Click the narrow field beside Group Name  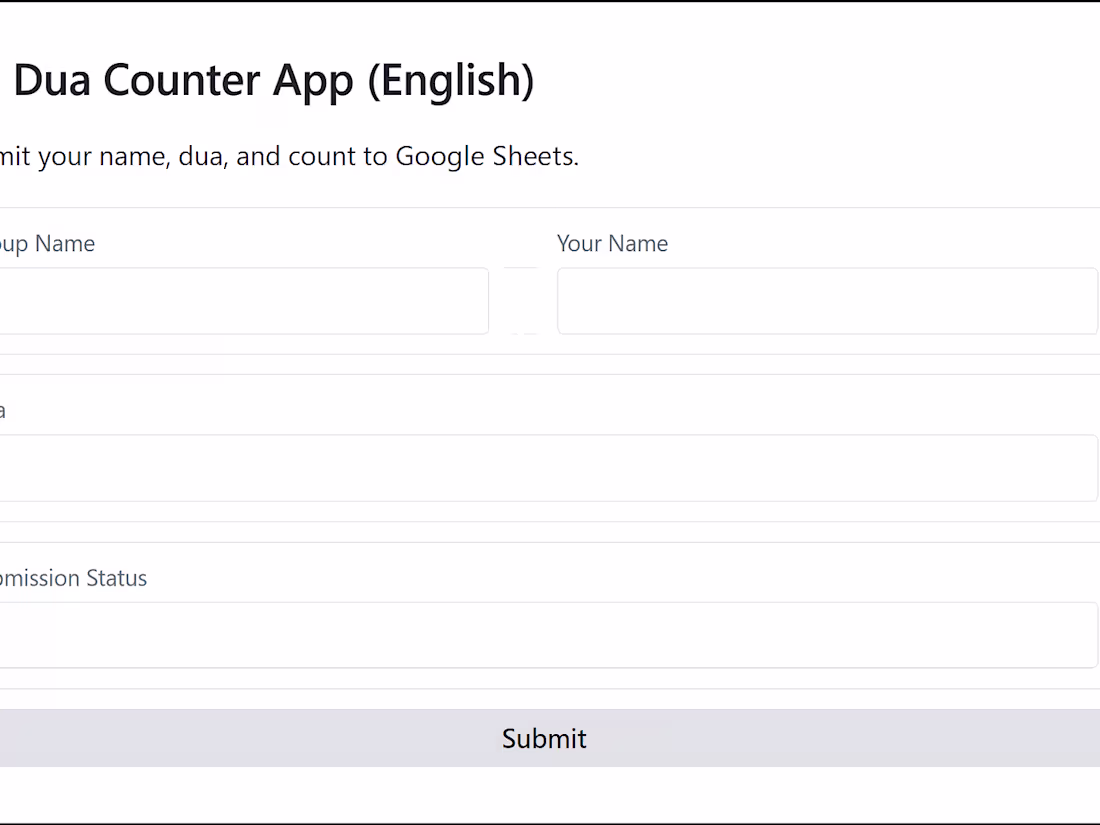pyautogui.click(x=520, y=300)
